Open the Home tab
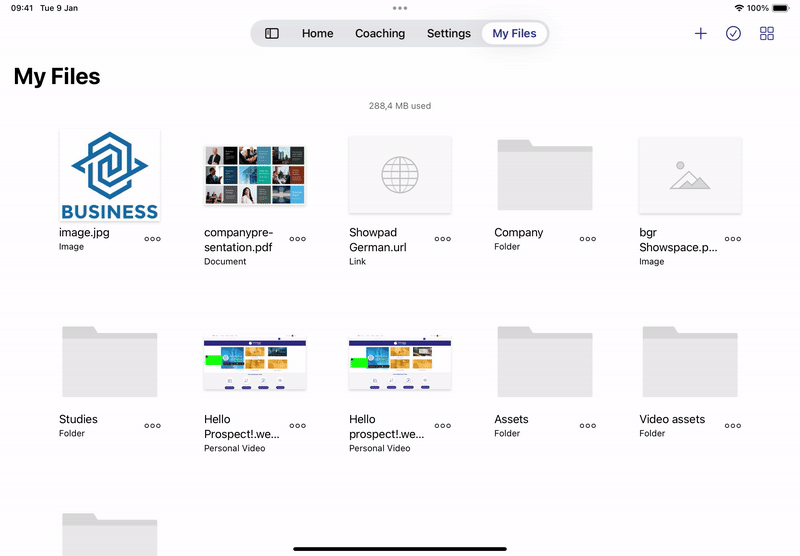Image resolution: width=800 pixels, height=556 pixels. click(317, 33)
